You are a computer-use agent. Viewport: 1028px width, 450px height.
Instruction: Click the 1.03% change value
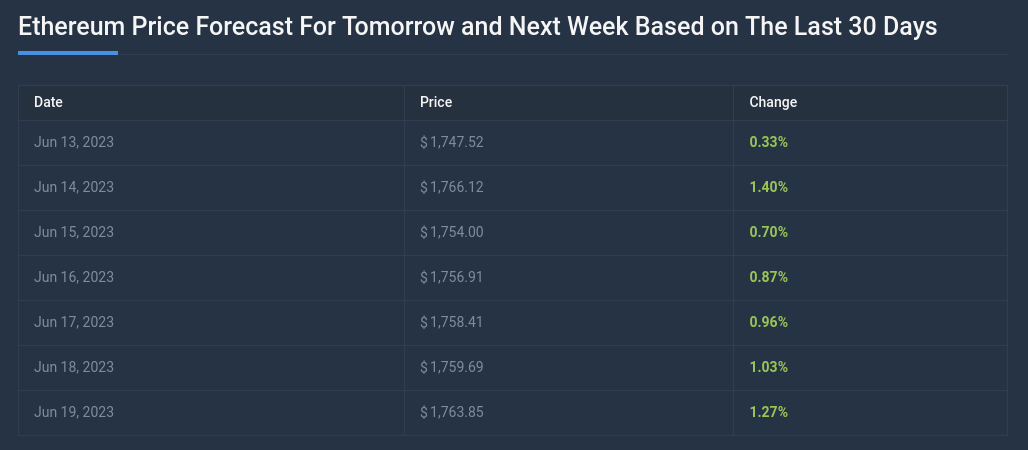[x=769, y=367]
